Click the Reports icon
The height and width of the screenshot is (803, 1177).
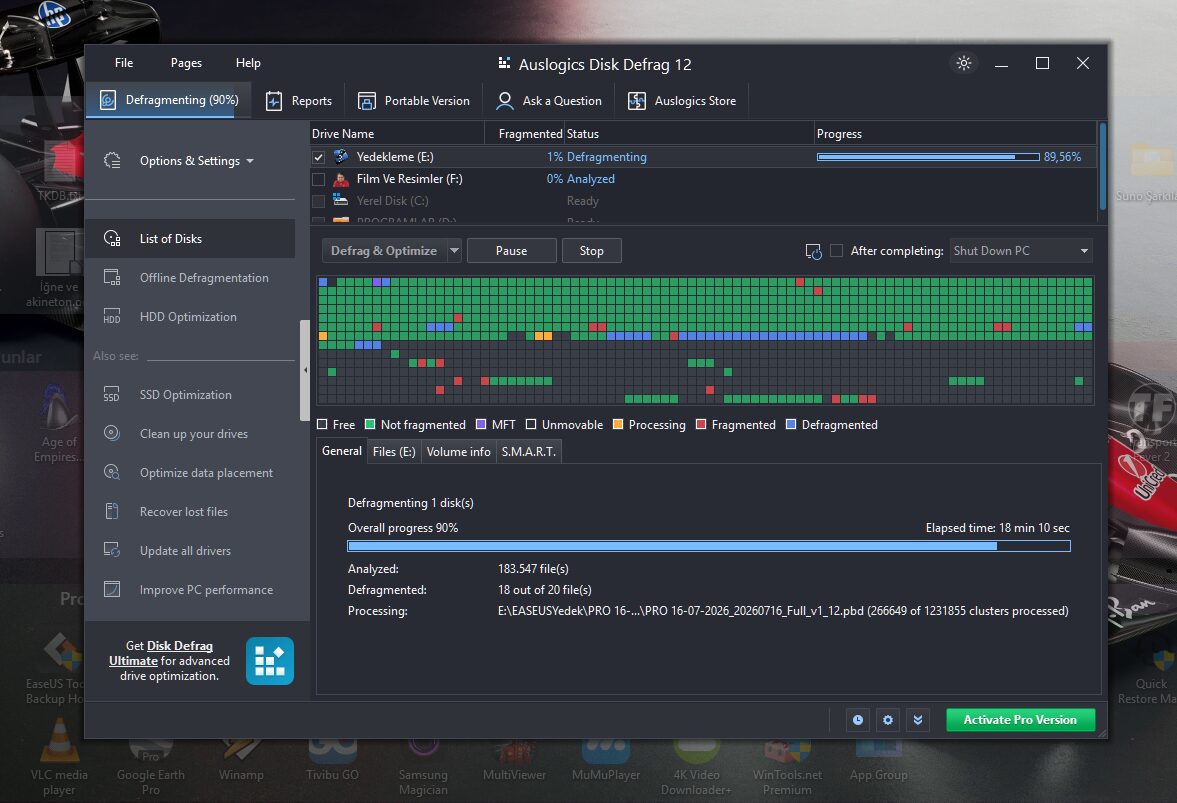tap(274, 101)
